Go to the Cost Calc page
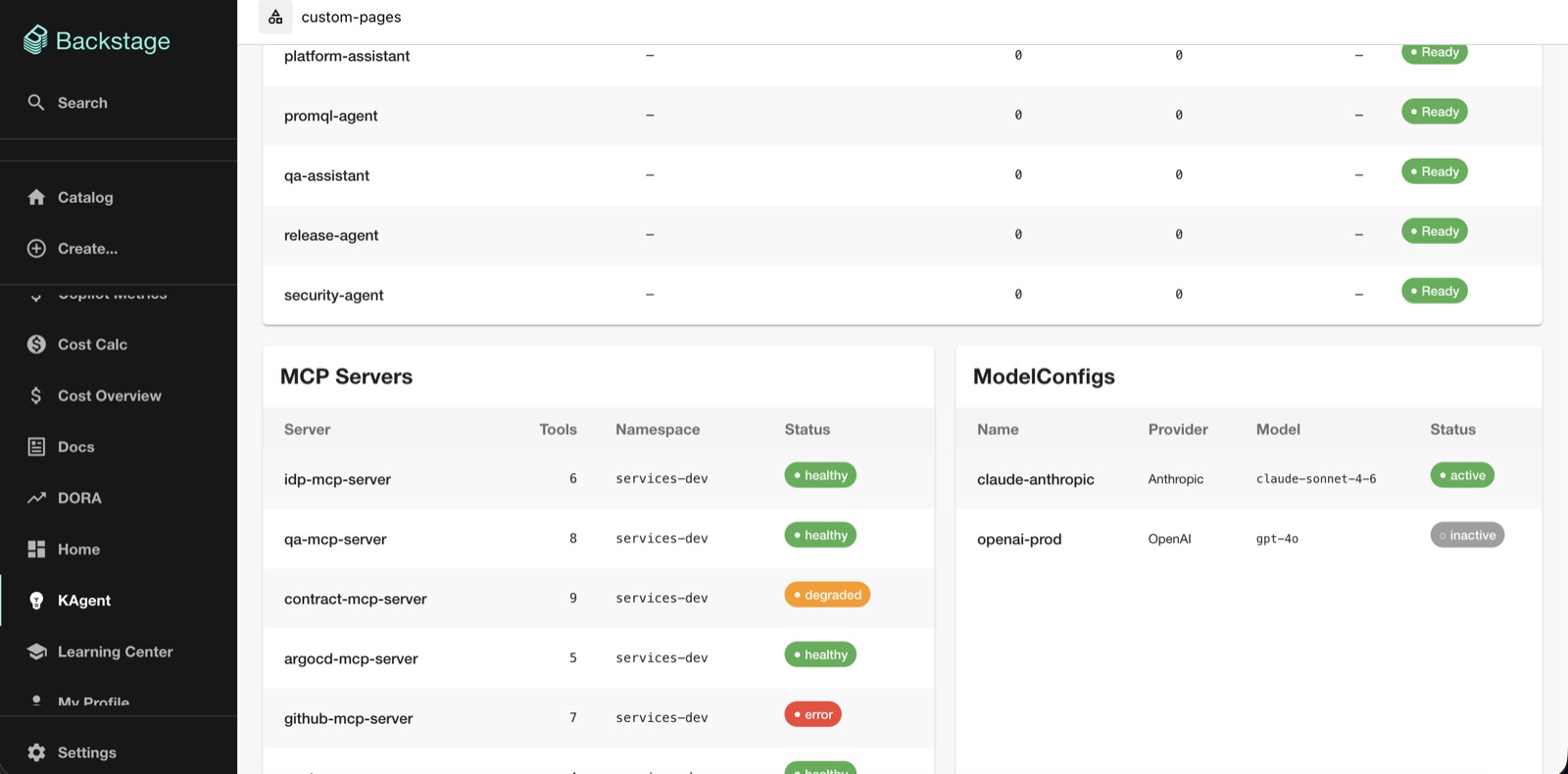This screenshot has height=774, width=1568. [x=119, y=344]
